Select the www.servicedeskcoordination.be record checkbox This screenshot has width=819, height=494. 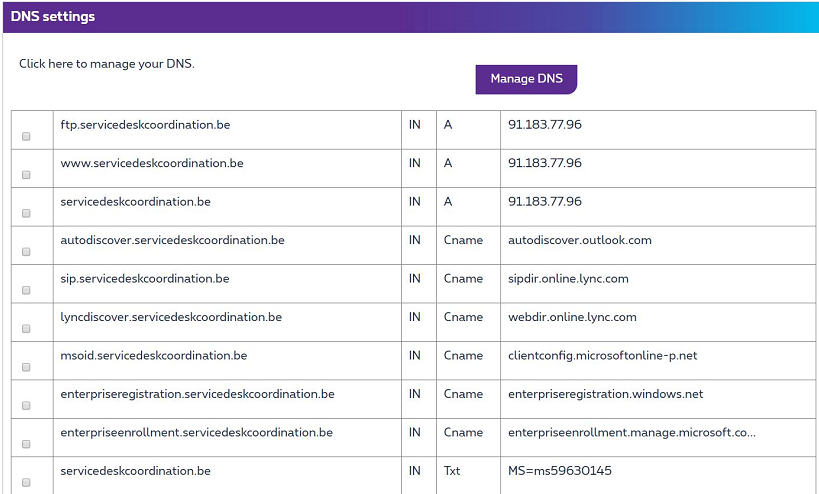[x=26, y=174]
